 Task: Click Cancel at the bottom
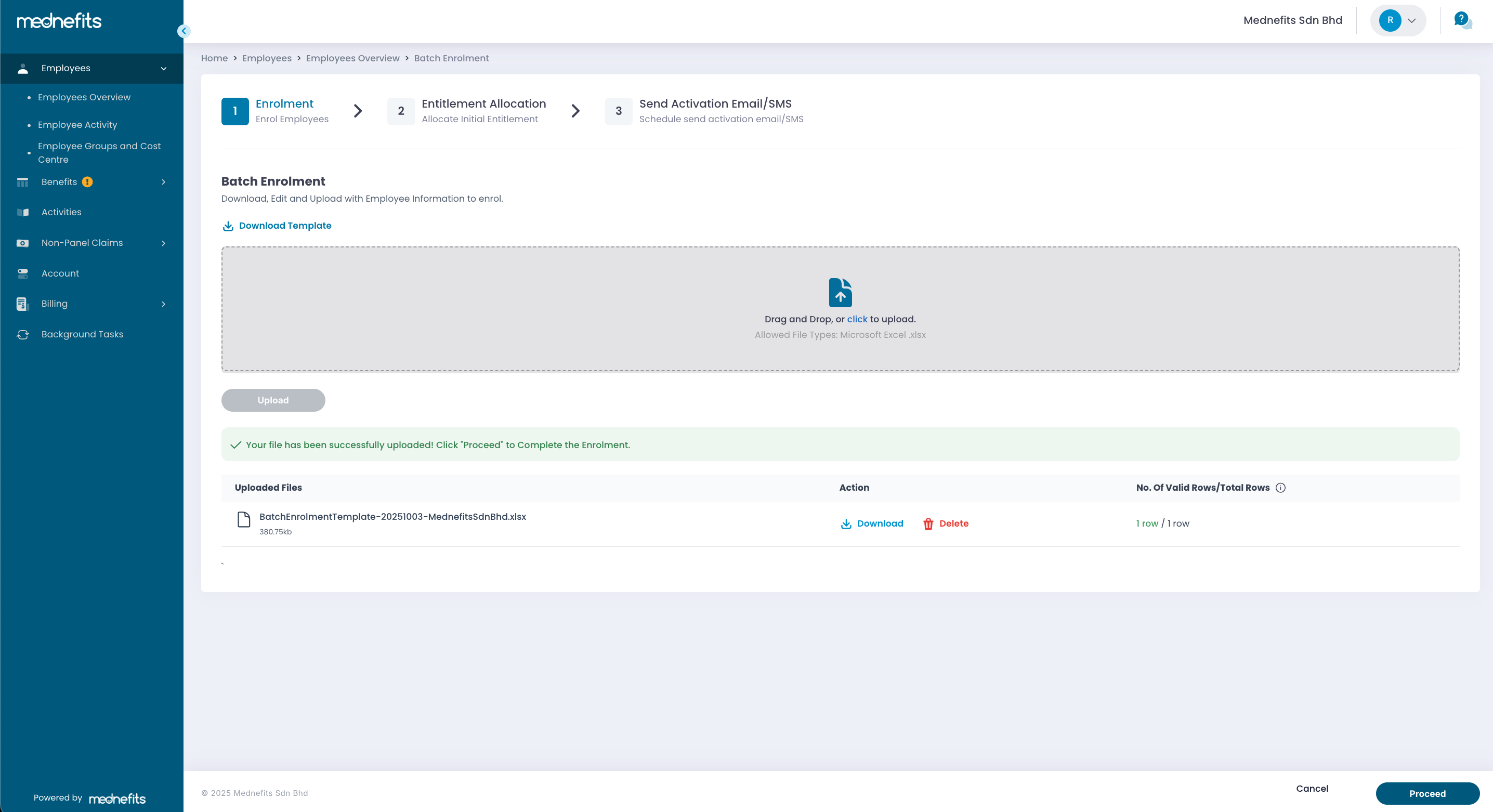pyautogui.click(x=1312, y=788)
